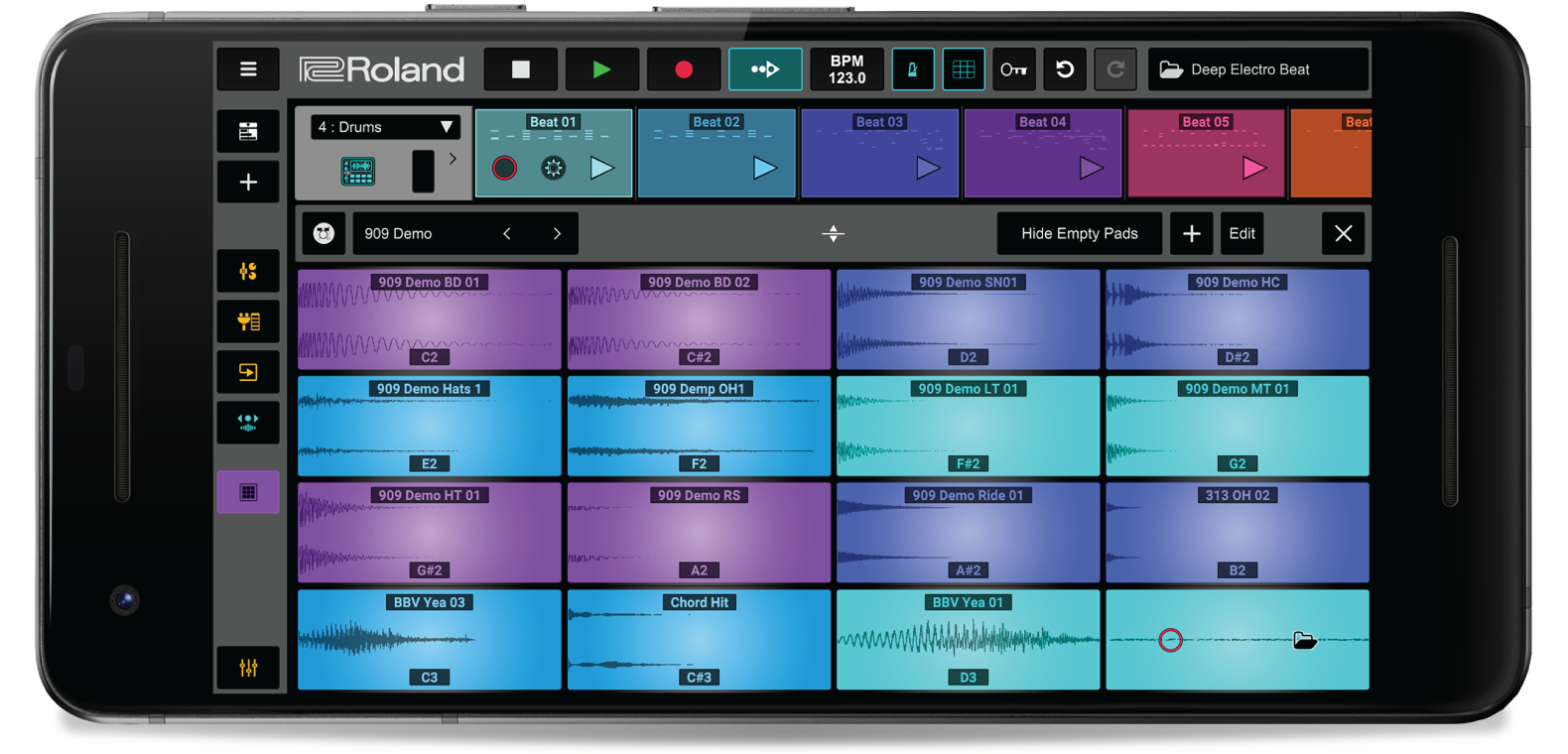The image size is (1568, 754).
Task: Toggle the metronome icon
Action: coord(912,69)
